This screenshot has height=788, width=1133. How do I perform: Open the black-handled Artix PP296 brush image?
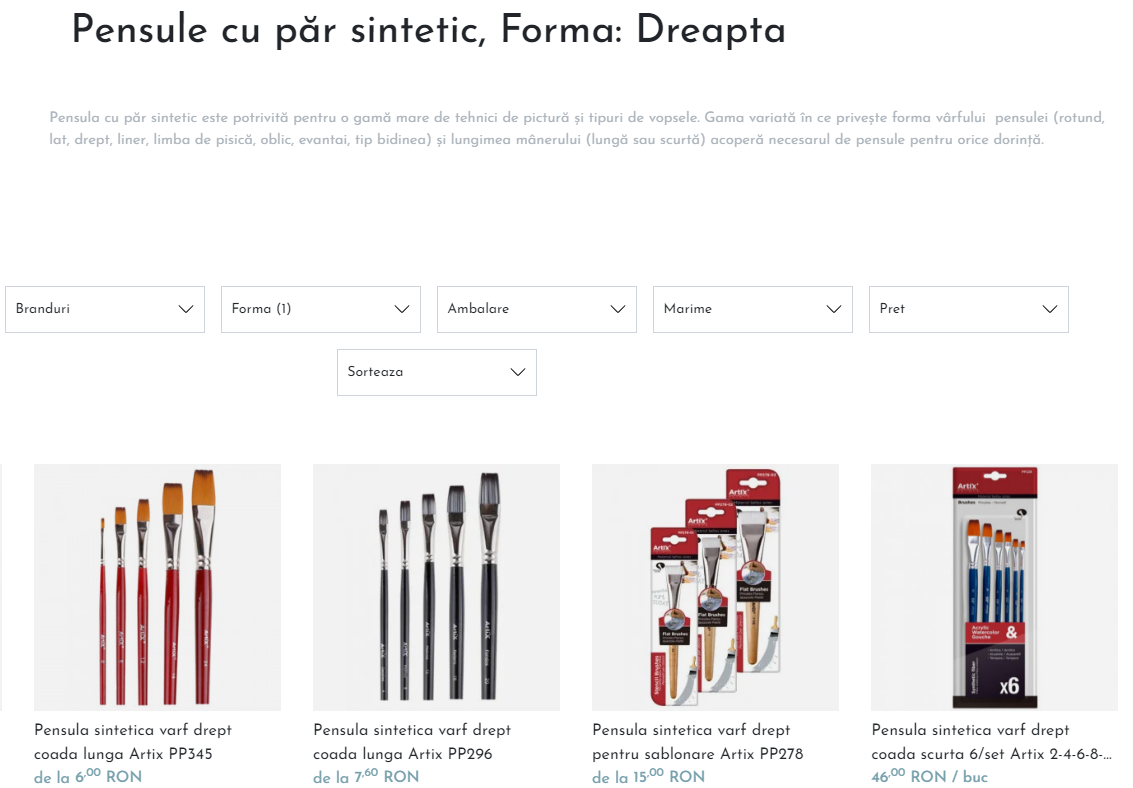tap(436, 587)
